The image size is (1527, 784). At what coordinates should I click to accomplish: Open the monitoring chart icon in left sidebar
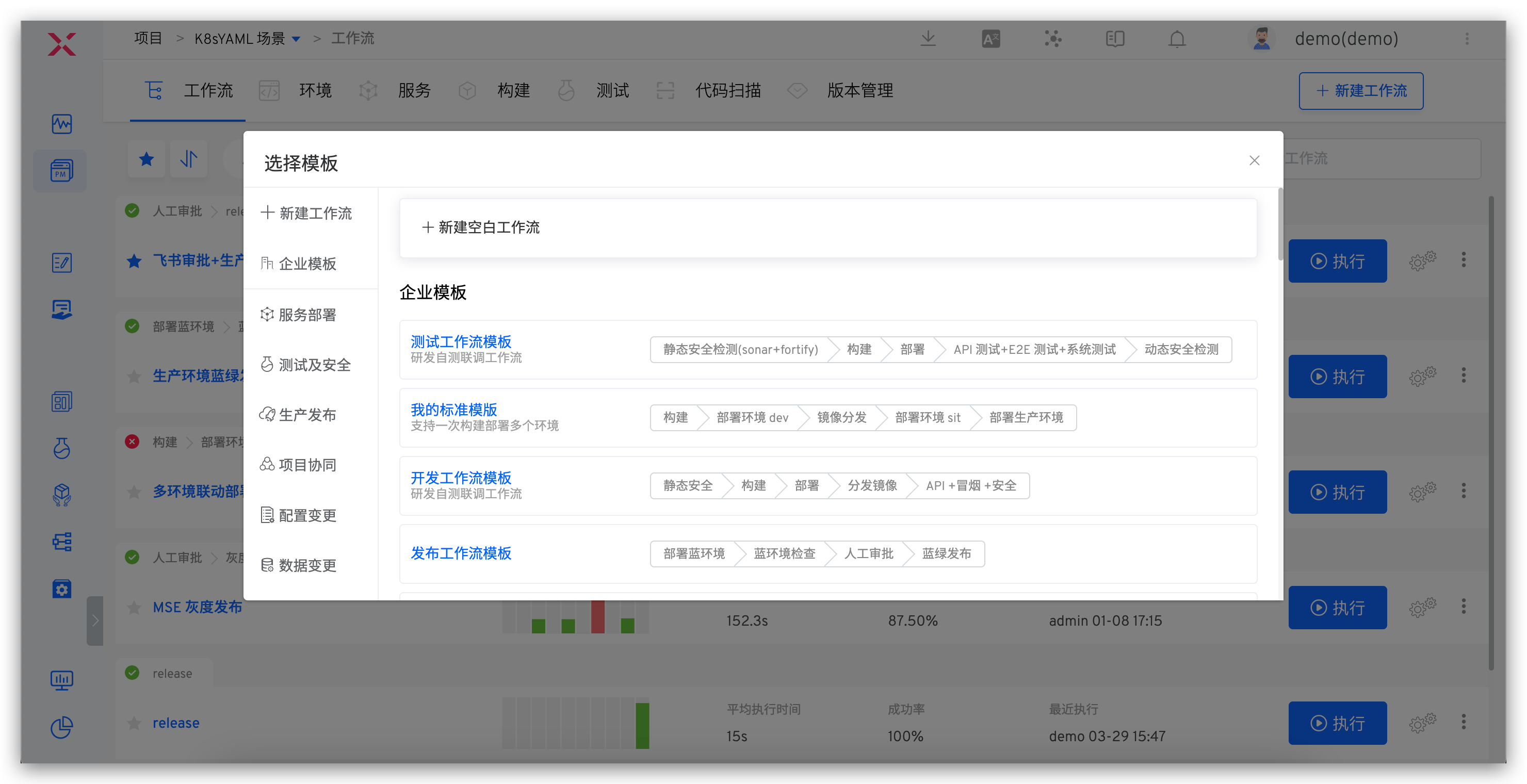[x=61, y=124]
